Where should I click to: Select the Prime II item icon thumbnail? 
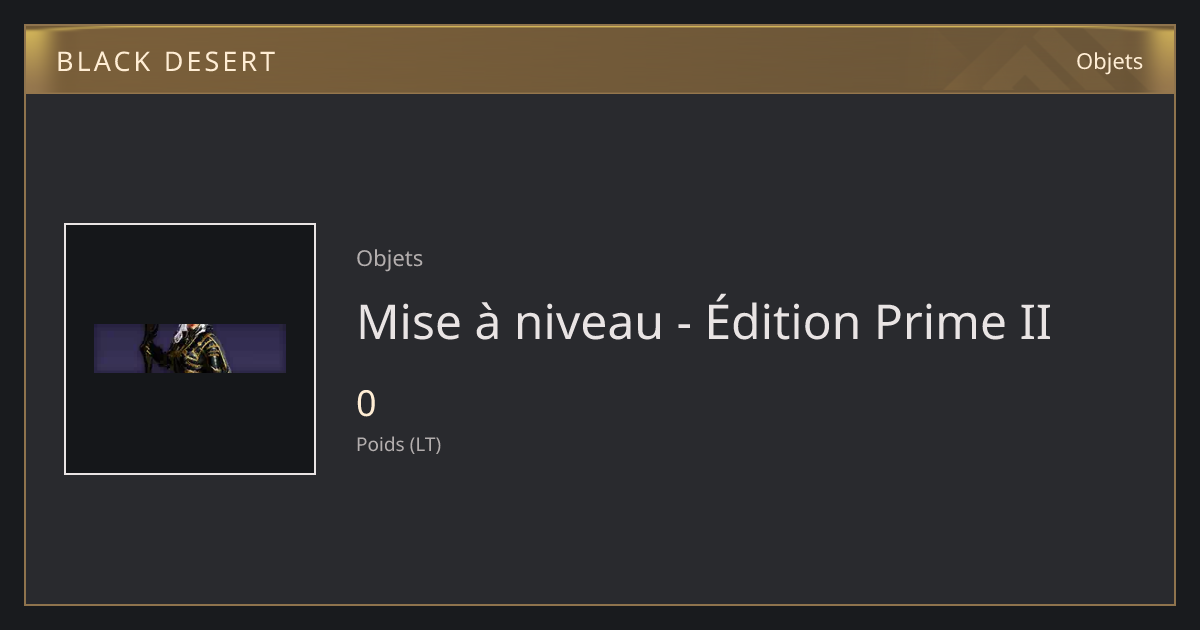point(190,349)
